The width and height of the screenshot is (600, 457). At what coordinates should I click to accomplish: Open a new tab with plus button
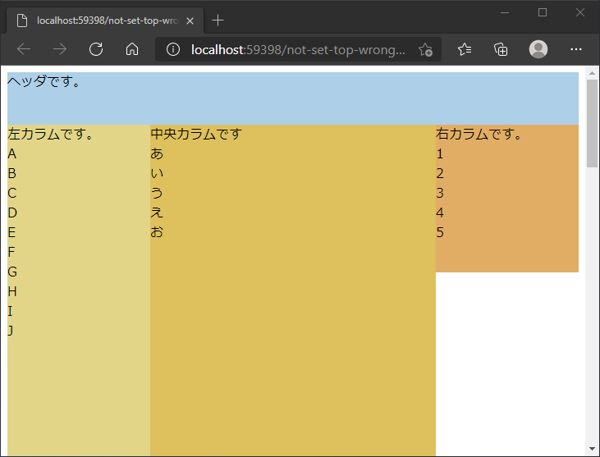pyautogui.click(x=218, y=20)
